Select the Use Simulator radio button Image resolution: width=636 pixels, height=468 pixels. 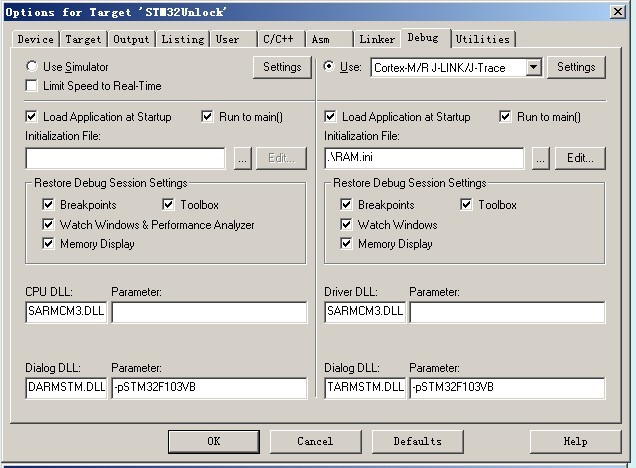(x=32, y=66)
